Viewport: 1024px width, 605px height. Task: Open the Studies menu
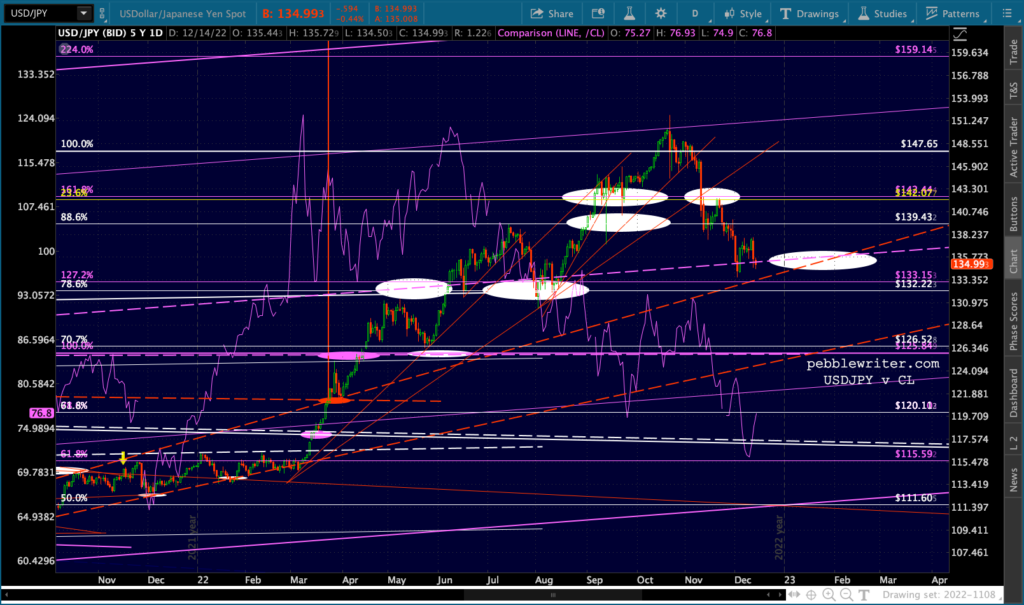(x=882, y=13)
